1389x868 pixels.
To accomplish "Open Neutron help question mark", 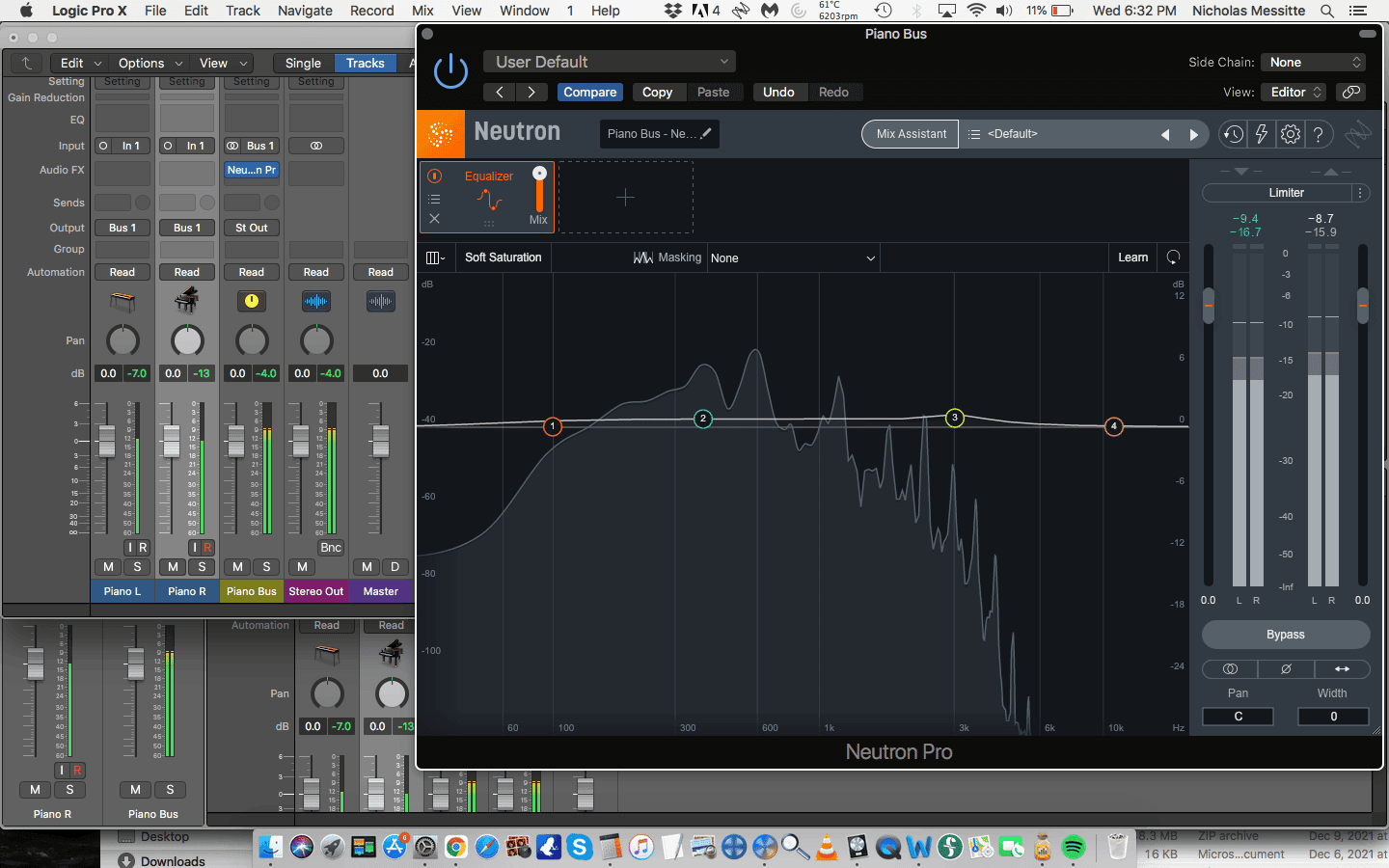I will [x=1319, y=135].
